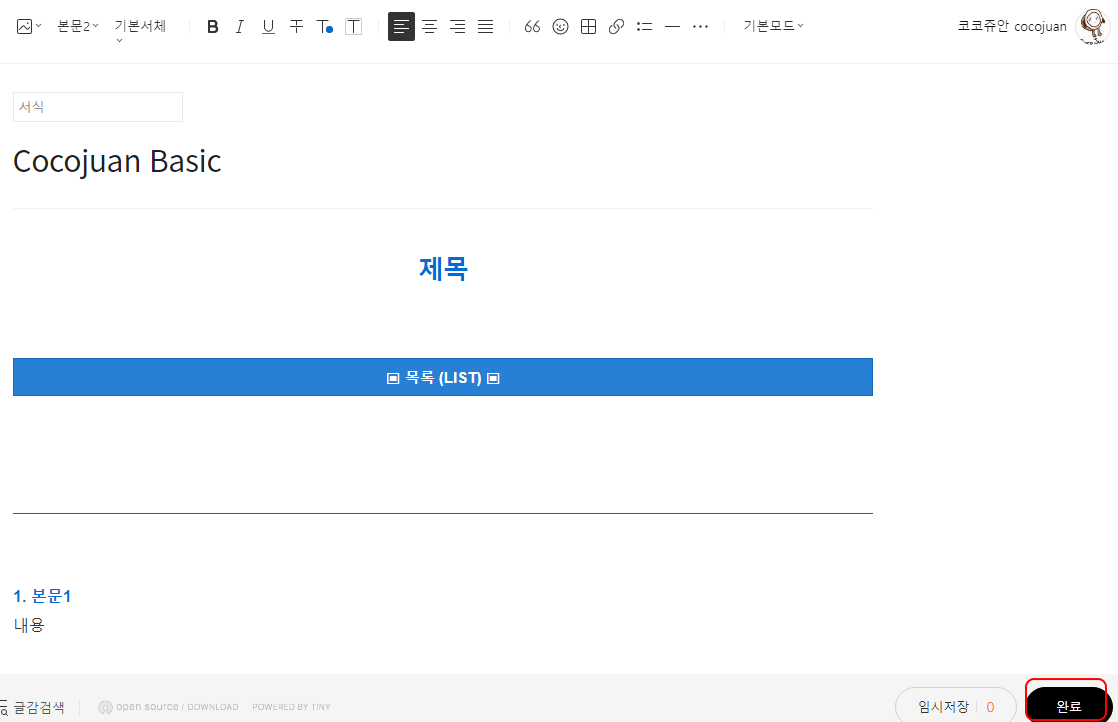Image resolution: width=1118 pixels, height=722 pixels.
Task: Insert a bulleted list
Action: (645, 27)
